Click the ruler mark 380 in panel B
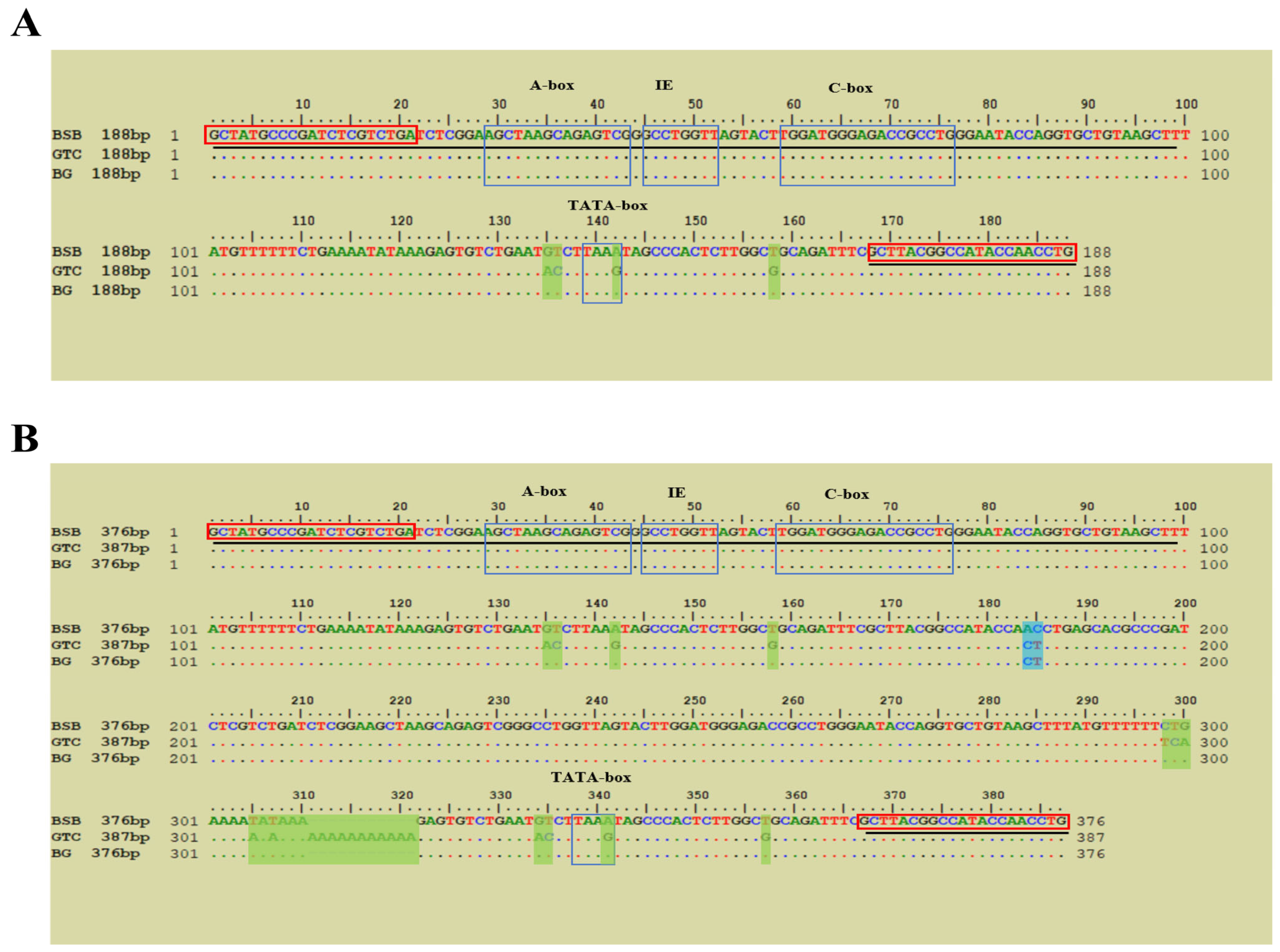Image resolution: width=1280 pixels, height=952 pixels. 993,795
